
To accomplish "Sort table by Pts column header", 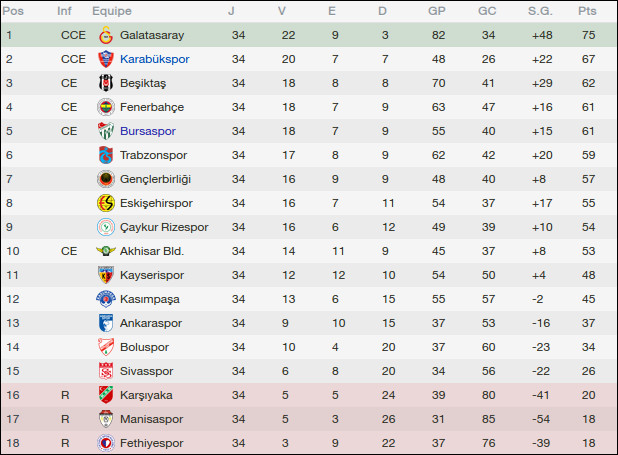I will click(x=586, y=11).
